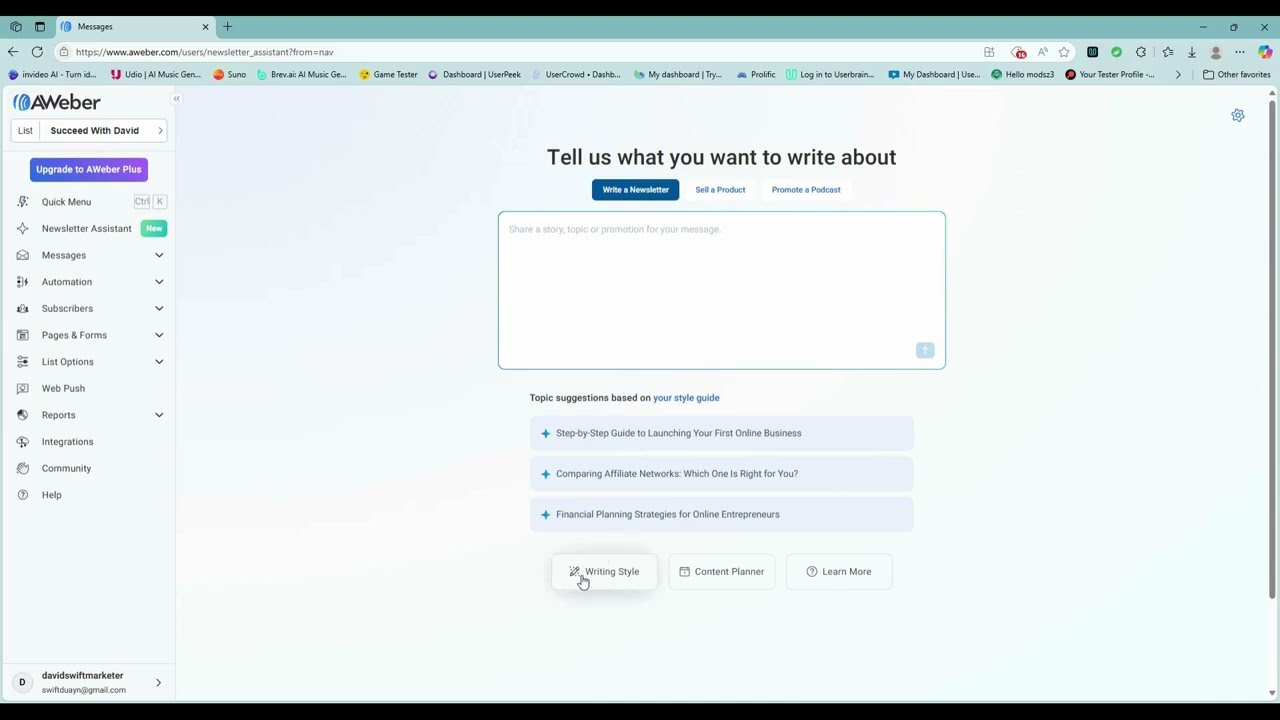Click the Pages & Forms icon
The width and height of the screenshot is (1280, 720).
22,335
